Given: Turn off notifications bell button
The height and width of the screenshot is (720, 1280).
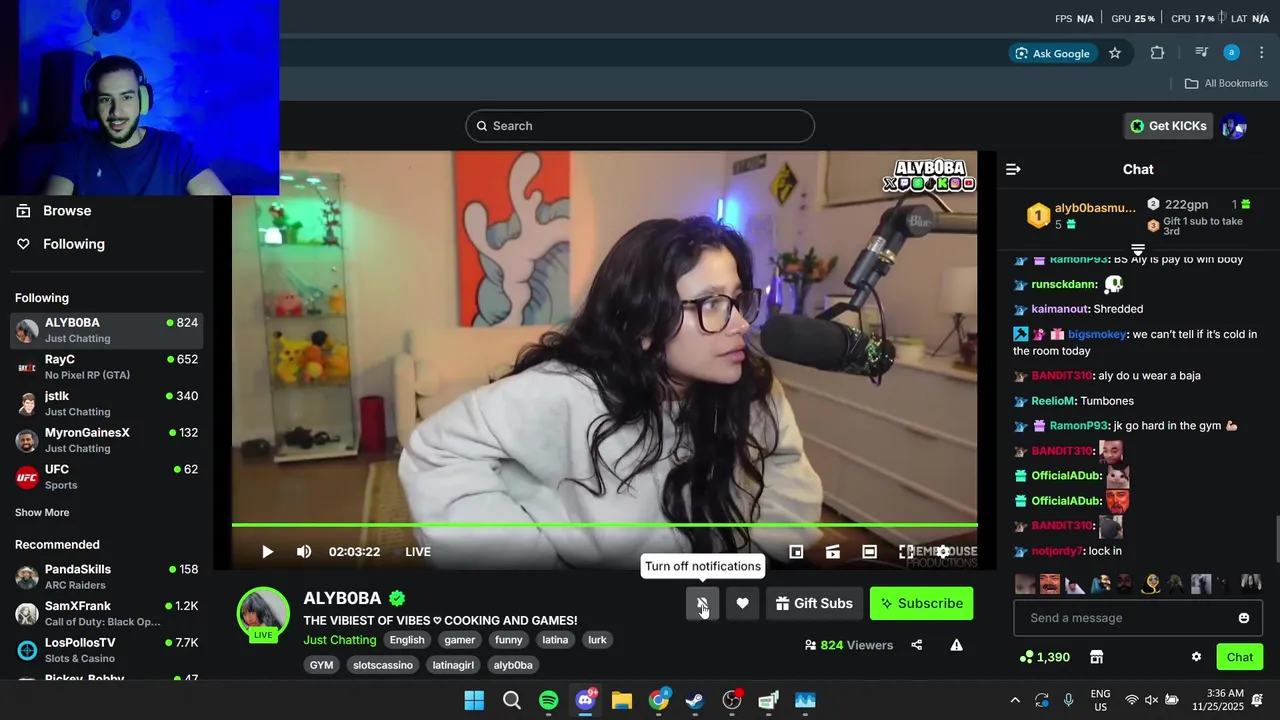Looking at the screenshot, I should click(702, 603).
